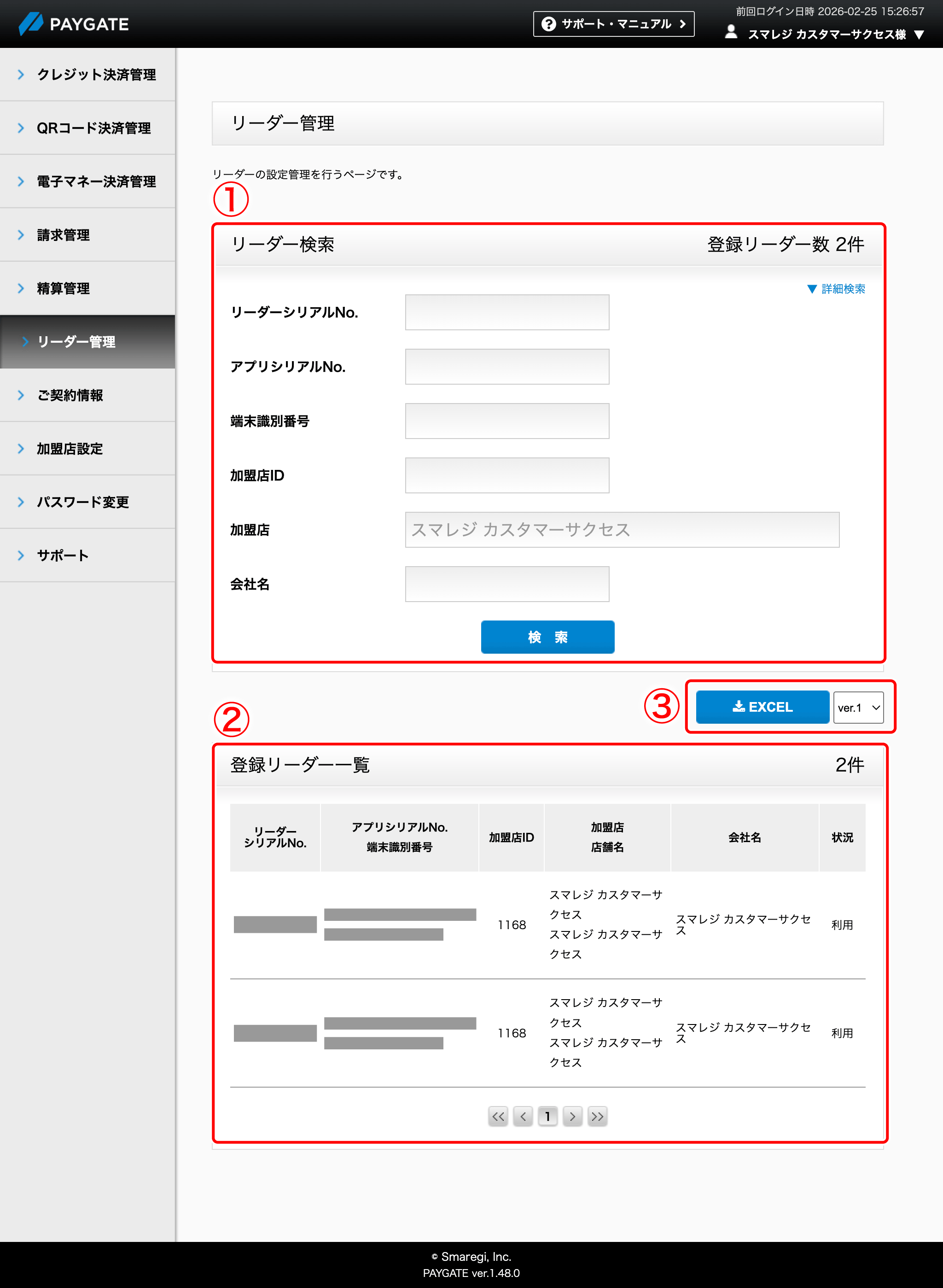Open the ver.1 version dropdown
This screenshot has height=1288, width=943.
859,707
